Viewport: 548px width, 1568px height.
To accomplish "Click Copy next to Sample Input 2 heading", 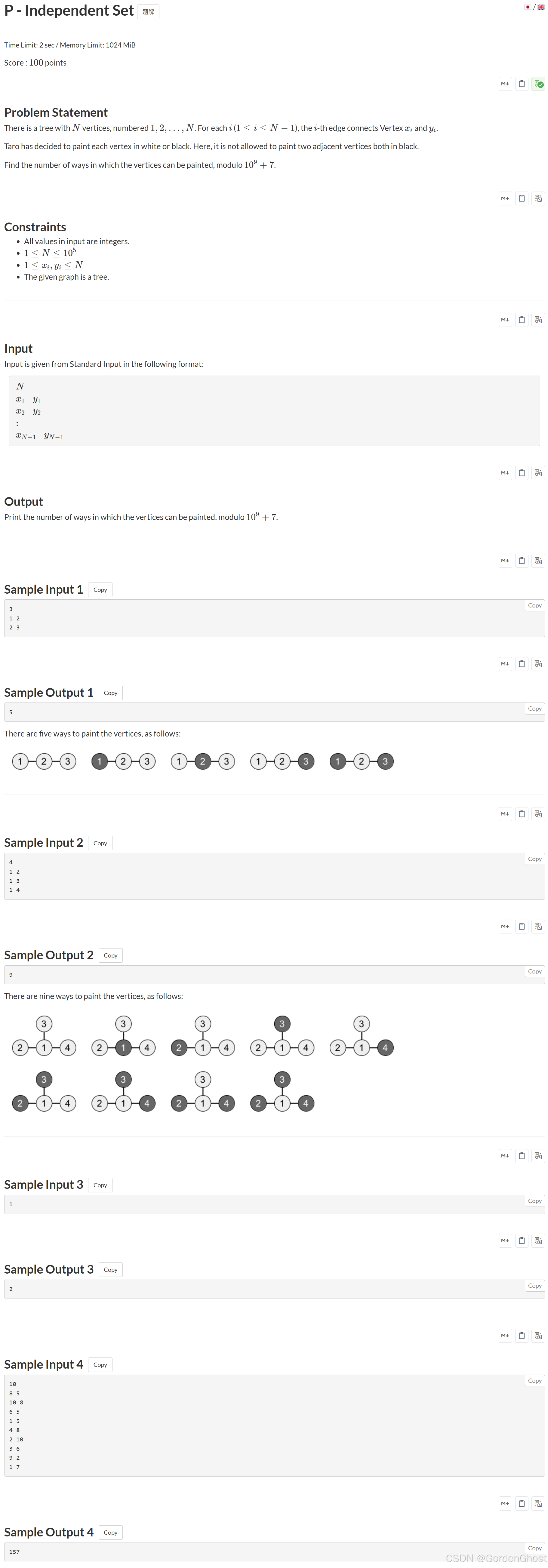I will coord(100,842).
